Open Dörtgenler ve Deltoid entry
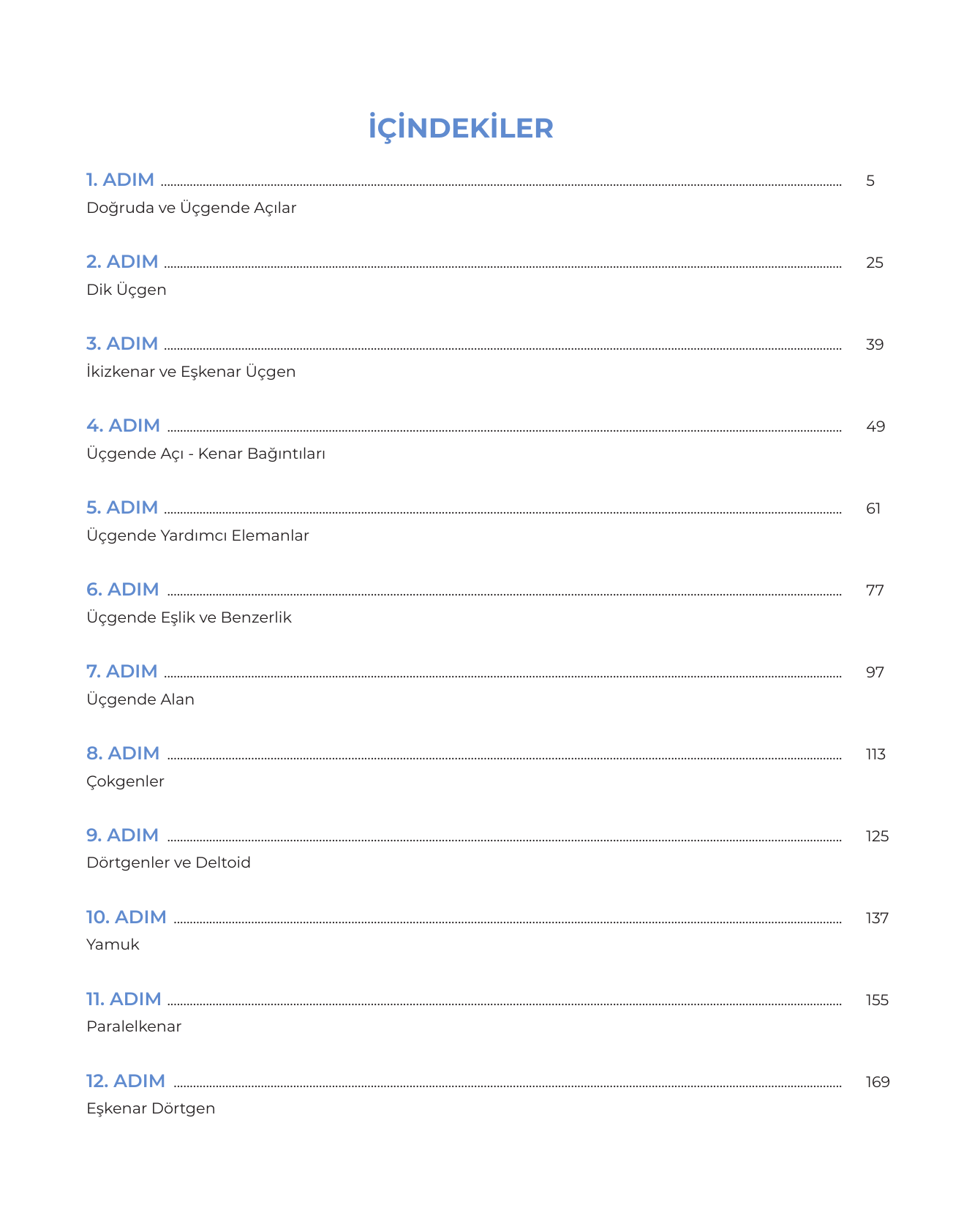This screenshot has width=972, height=1232. (168, 863)
